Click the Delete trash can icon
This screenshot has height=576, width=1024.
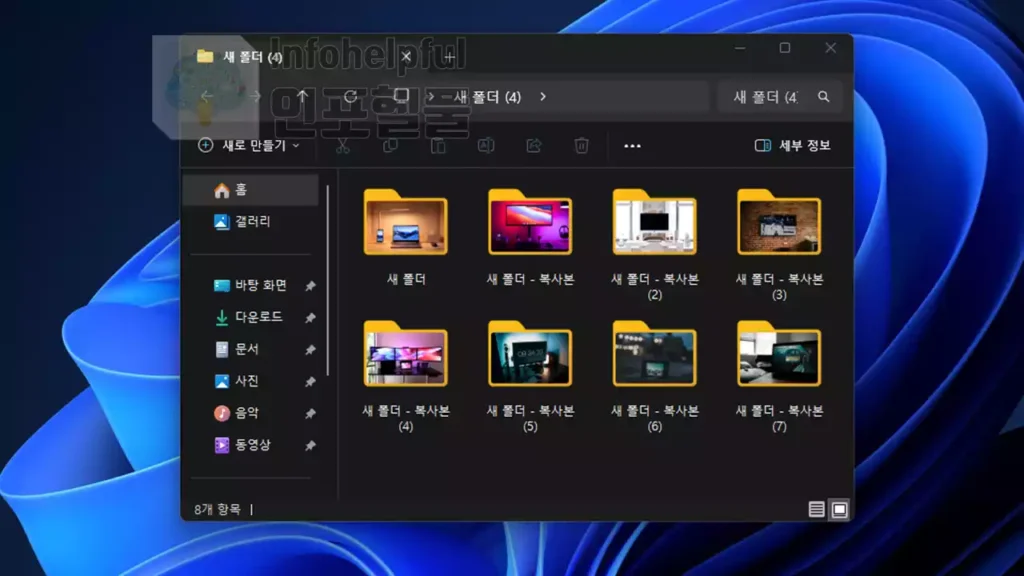click(581, 146)
